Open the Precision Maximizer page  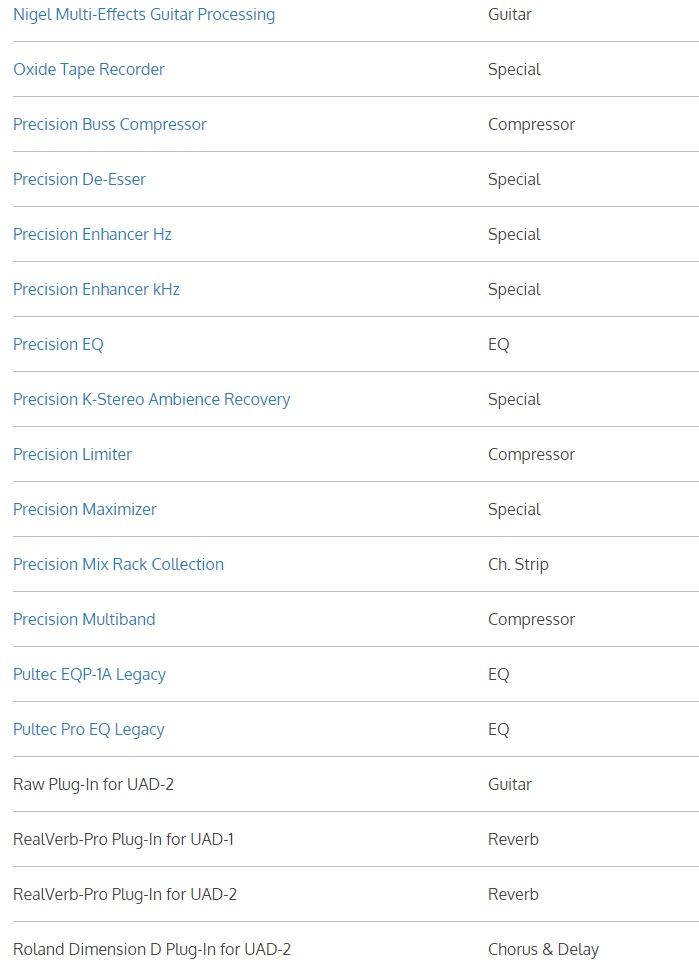[x=85, y=510]
